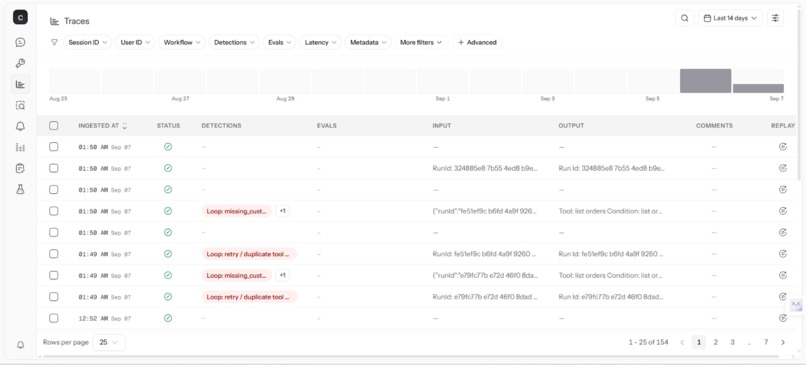Change Rows per page from 25
The height and width of the screenshot is (365, 806).
pos(109,342)
